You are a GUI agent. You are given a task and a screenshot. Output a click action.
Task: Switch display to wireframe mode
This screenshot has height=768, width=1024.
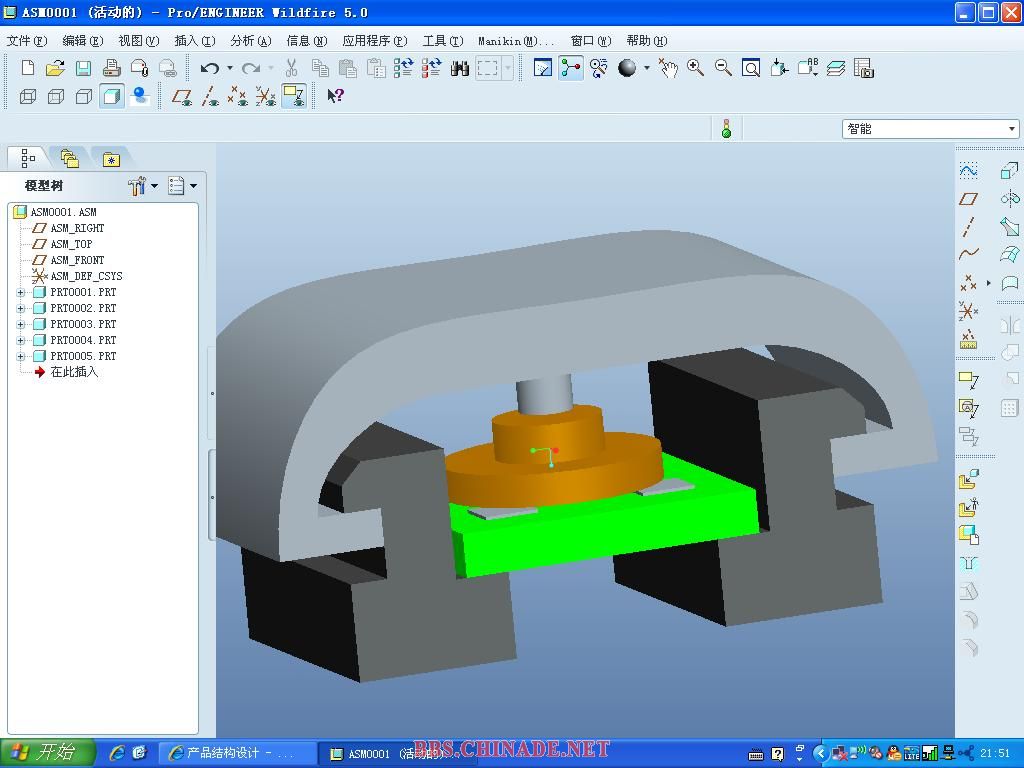27,97
